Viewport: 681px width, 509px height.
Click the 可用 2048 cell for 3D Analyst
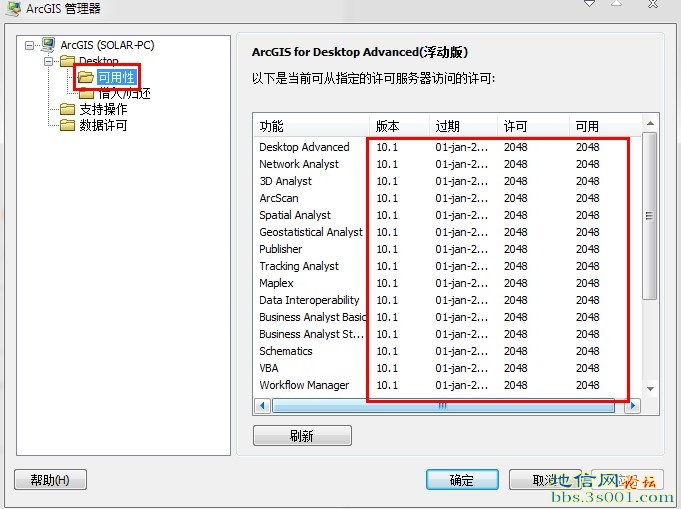pyautogui.click(x=588, y=181)
